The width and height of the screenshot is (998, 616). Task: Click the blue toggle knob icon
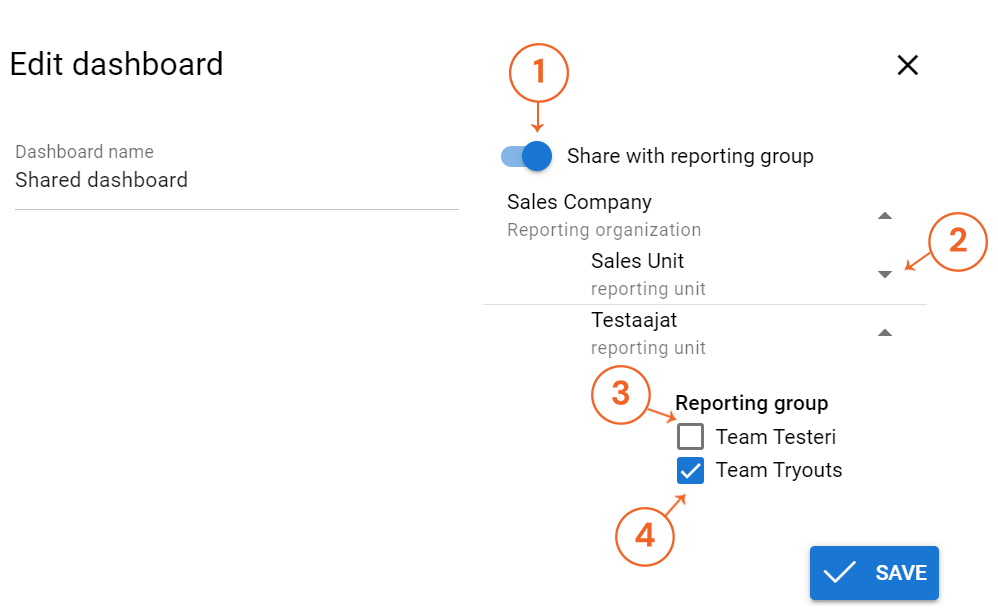pos(536,156)
